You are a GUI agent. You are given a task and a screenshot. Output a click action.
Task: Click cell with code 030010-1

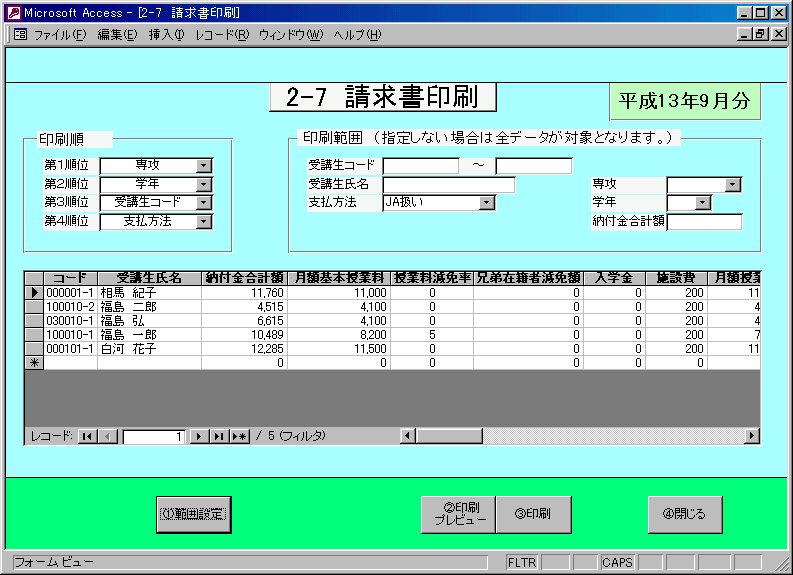point(70,321)
